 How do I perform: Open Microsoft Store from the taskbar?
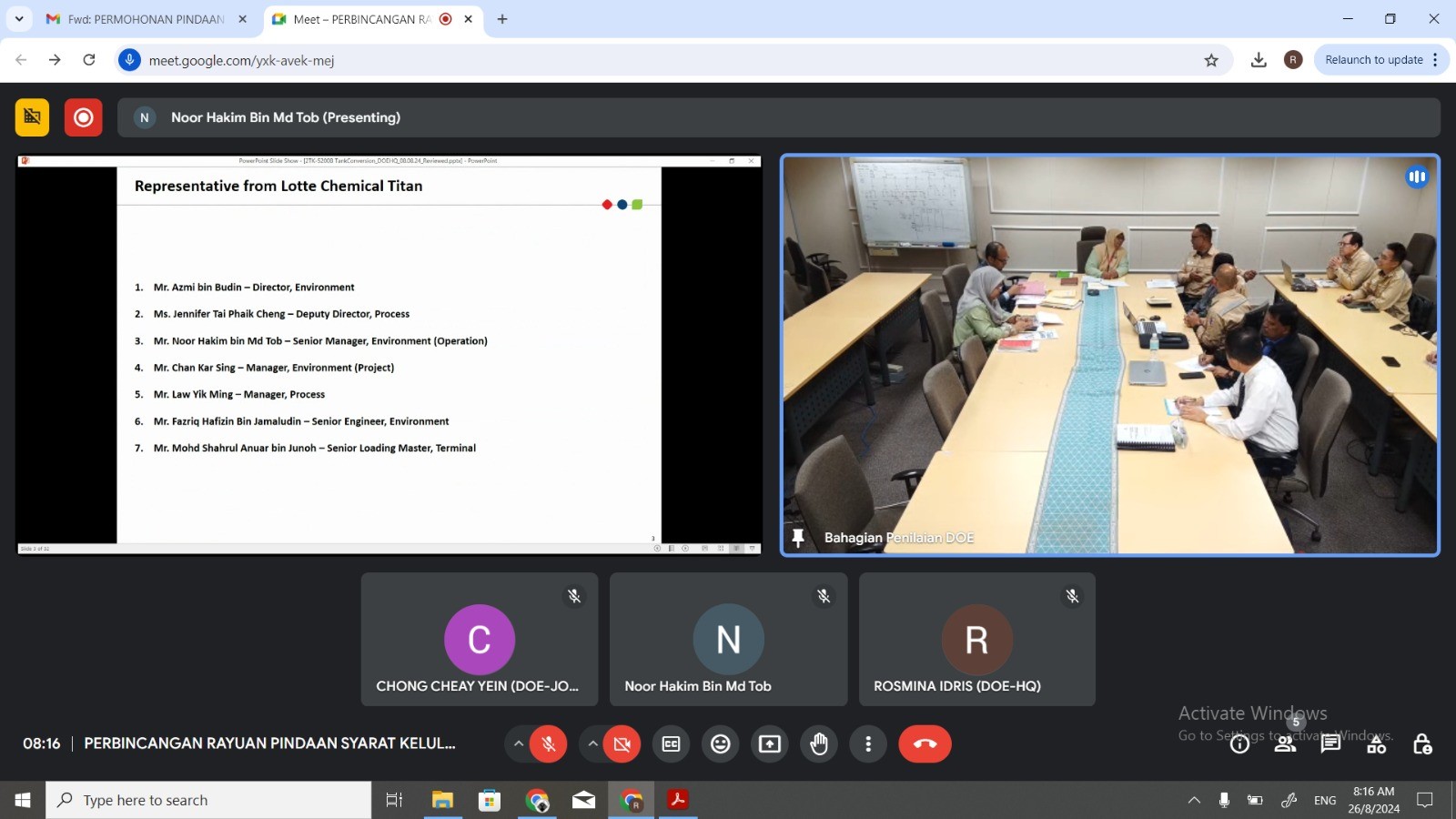[490, 800]
